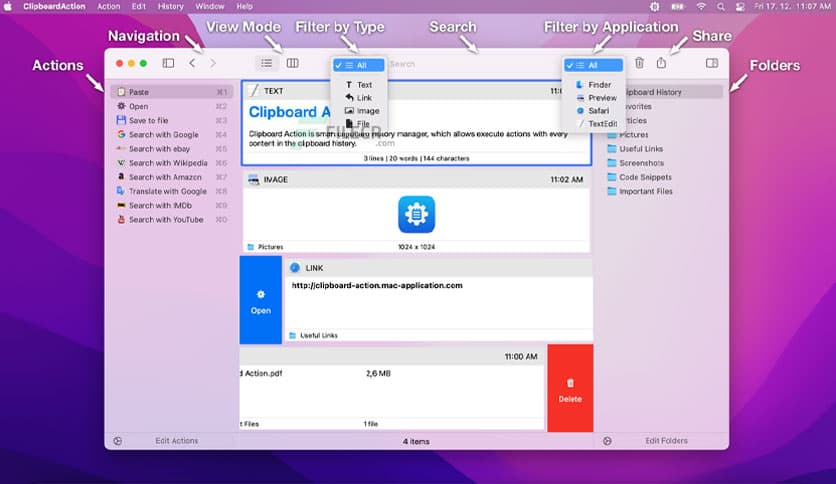This screenshot has width=836, height=484.
Task: Go back with the left chevron
Action: (192, 63)
